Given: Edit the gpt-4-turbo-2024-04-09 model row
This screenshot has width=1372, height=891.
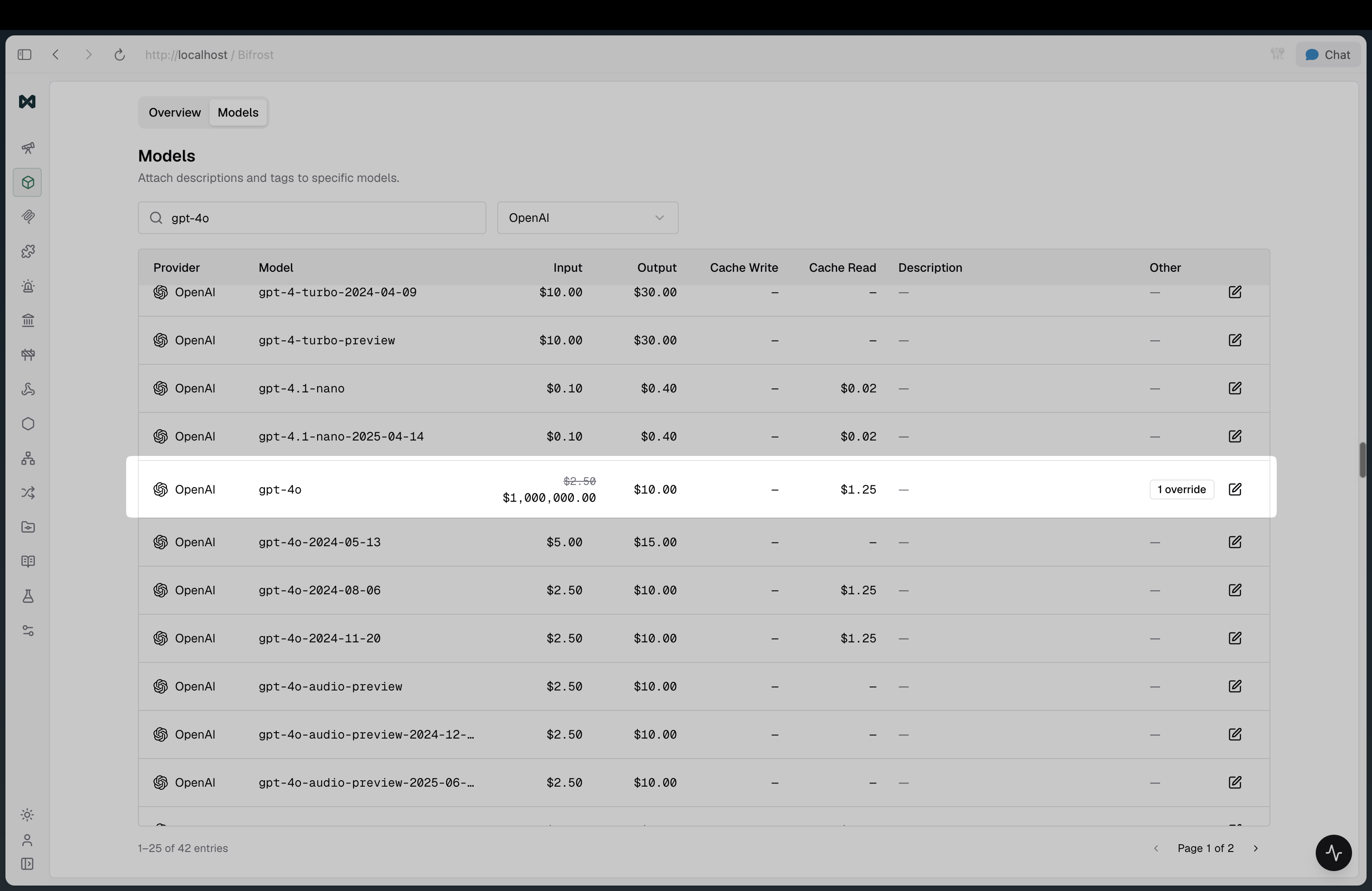Looking at the screenshot, I should tap(1235, 292).
